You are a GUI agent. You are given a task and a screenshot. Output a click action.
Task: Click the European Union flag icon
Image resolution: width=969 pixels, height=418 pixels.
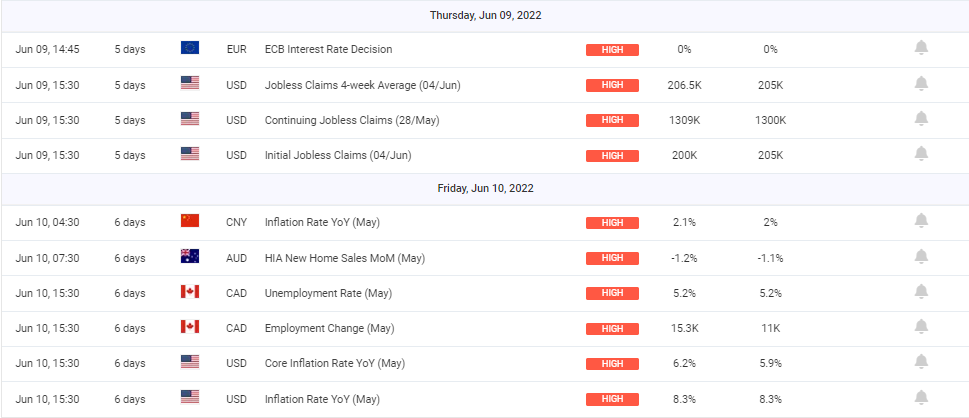(190, 48)
